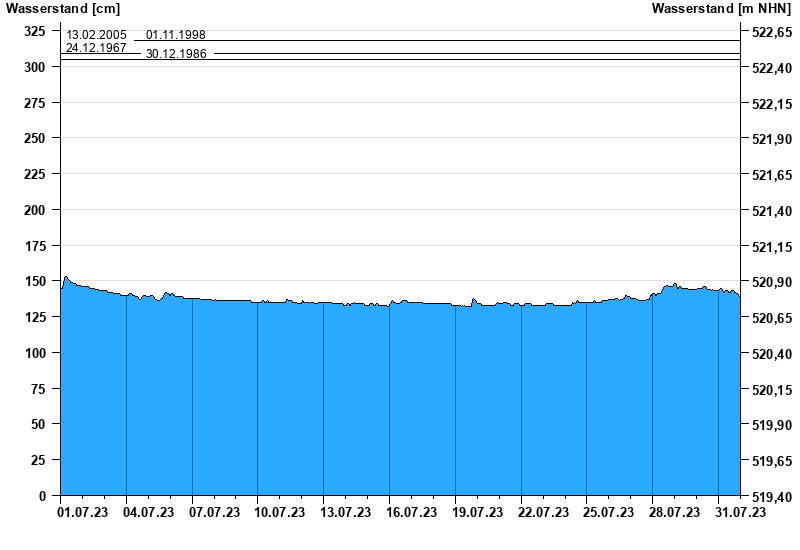Click the 13.02.2005 high-water mark label
Image resolution: width=800 pixels, height=550 pixels.
[x=96, y=35]
